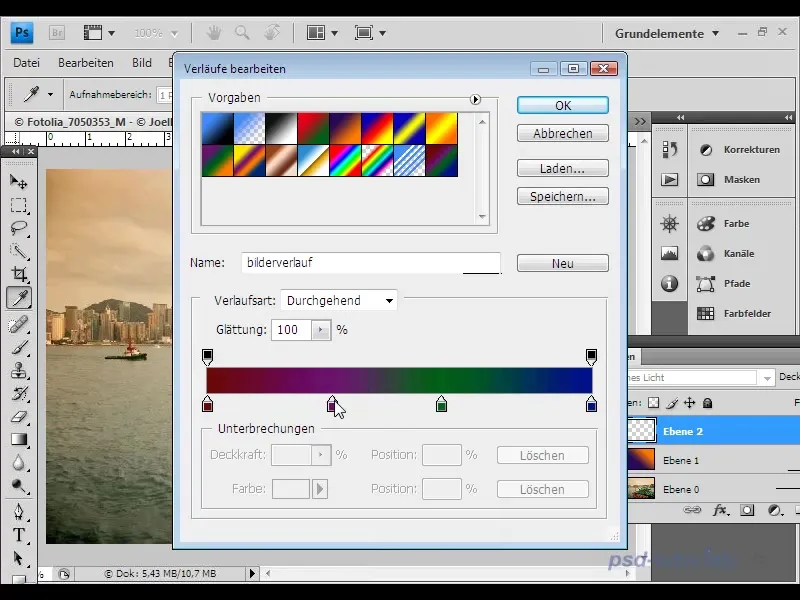Click the Neu button
The image size is (800, 600).
tap(563, 263)
